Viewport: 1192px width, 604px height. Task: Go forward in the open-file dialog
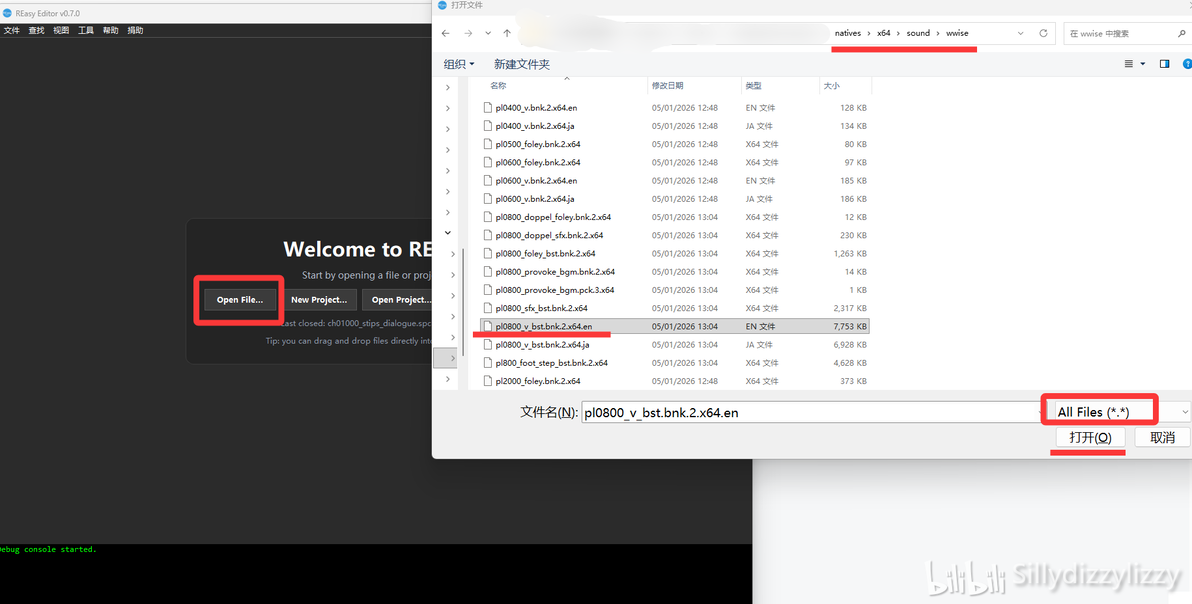point(468,33)
